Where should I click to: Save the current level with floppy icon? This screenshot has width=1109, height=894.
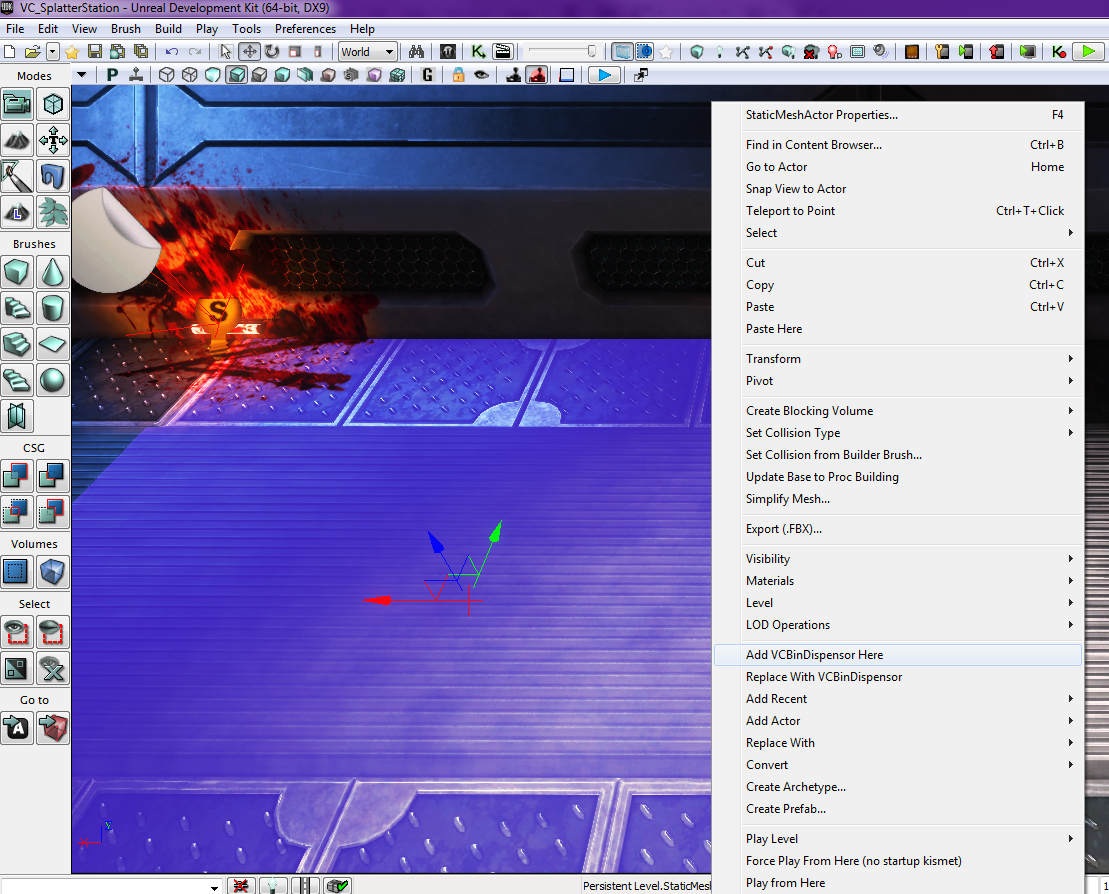coord(95,52)
